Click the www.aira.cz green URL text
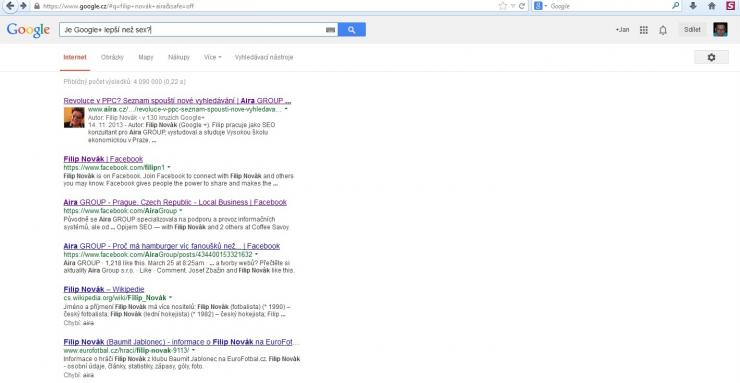The width and height of the screenshot is (740, 383). click(185, 109)
